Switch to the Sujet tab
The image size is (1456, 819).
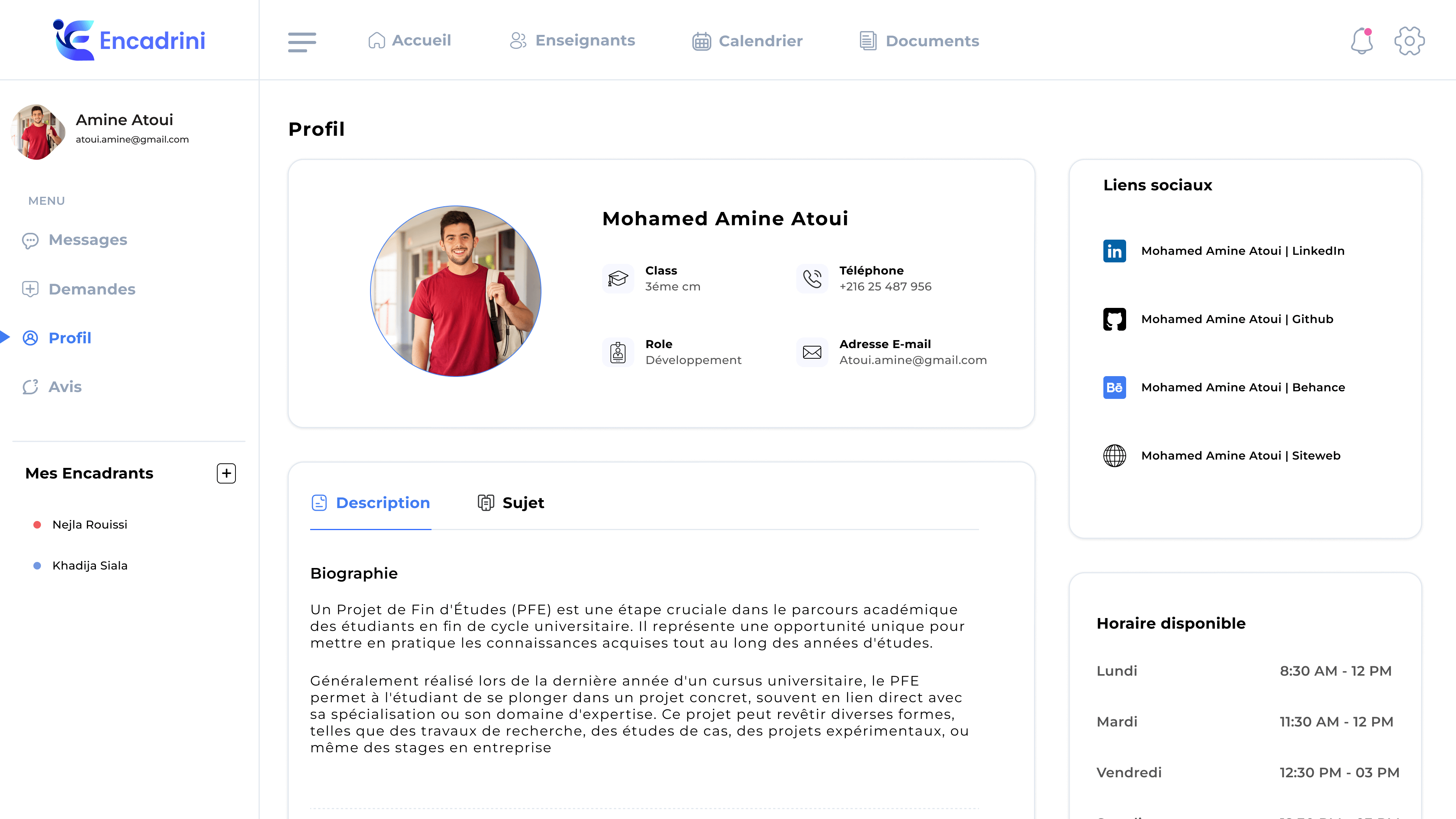click(x=511, y=503)
